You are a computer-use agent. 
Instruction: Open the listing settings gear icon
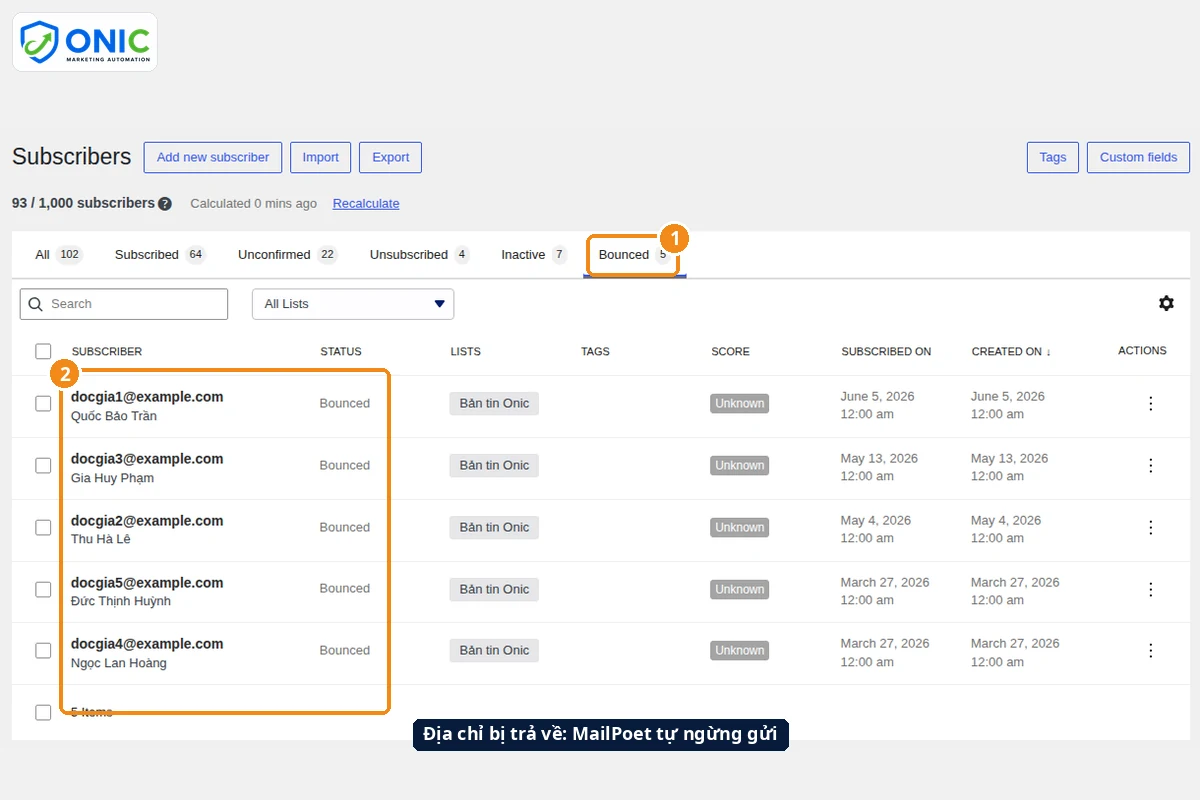pos(1166,303)
